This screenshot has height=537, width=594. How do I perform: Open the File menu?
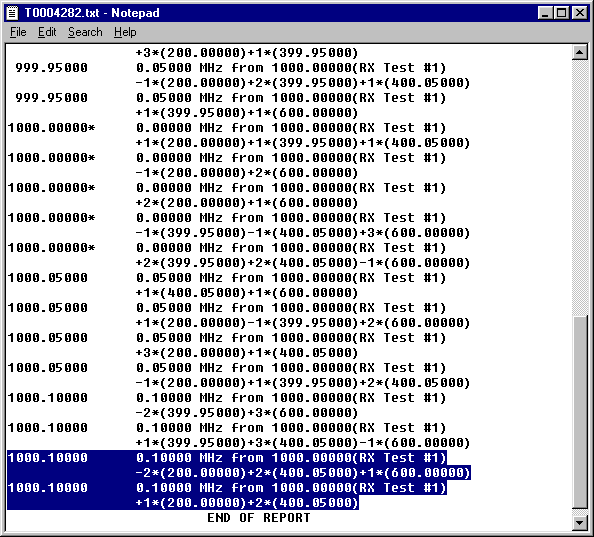click(18, 32)
